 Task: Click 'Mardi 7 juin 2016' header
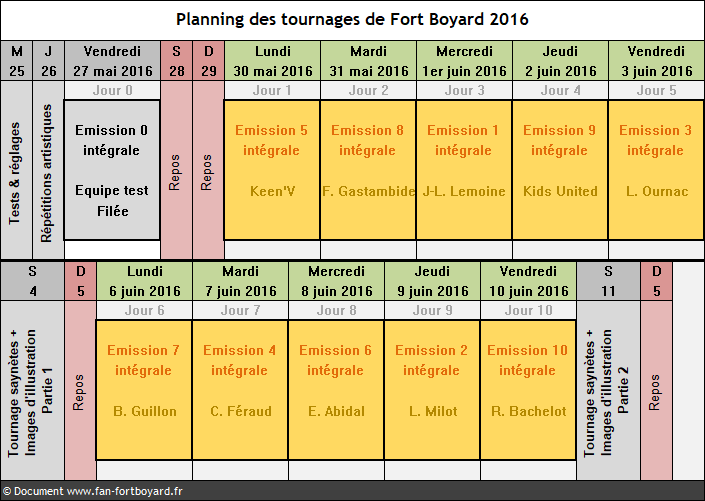point(241,281)
